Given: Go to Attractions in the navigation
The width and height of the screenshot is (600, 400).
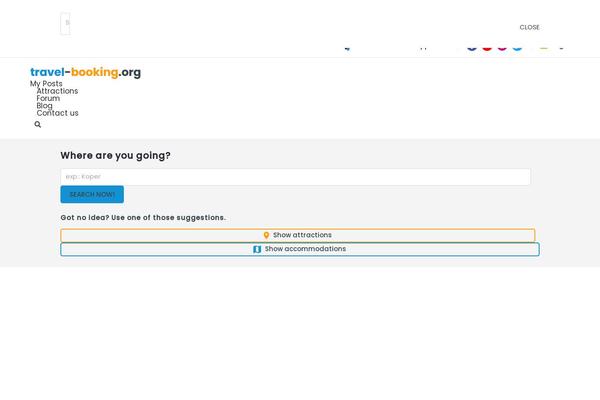Looking at the screenshot, I should pos(57,91).
